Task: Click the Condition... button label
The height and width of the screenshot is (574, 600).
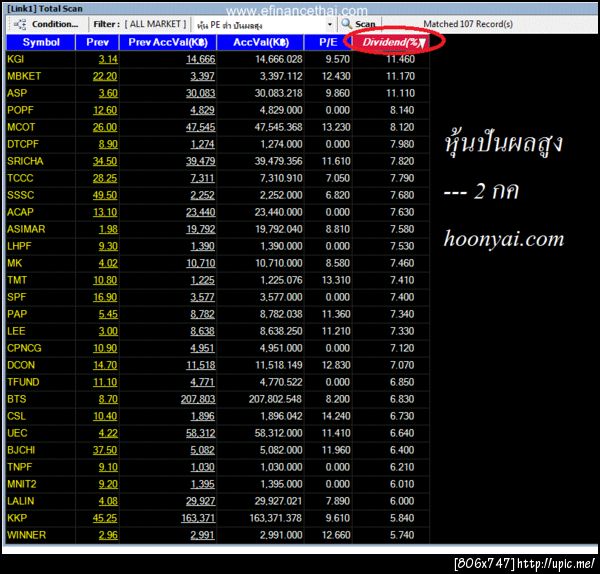Action: click(x=55, y=24)
